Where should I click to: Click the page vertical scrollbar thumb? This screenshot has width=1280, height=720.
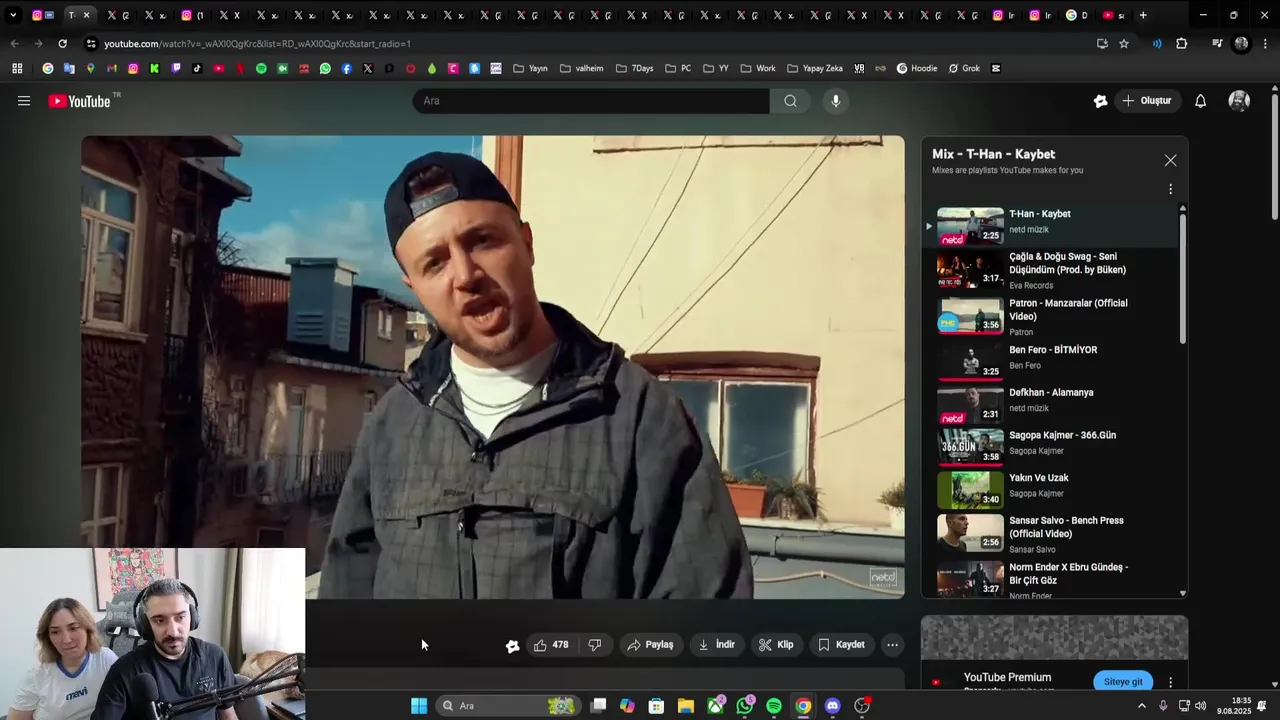1274,155
